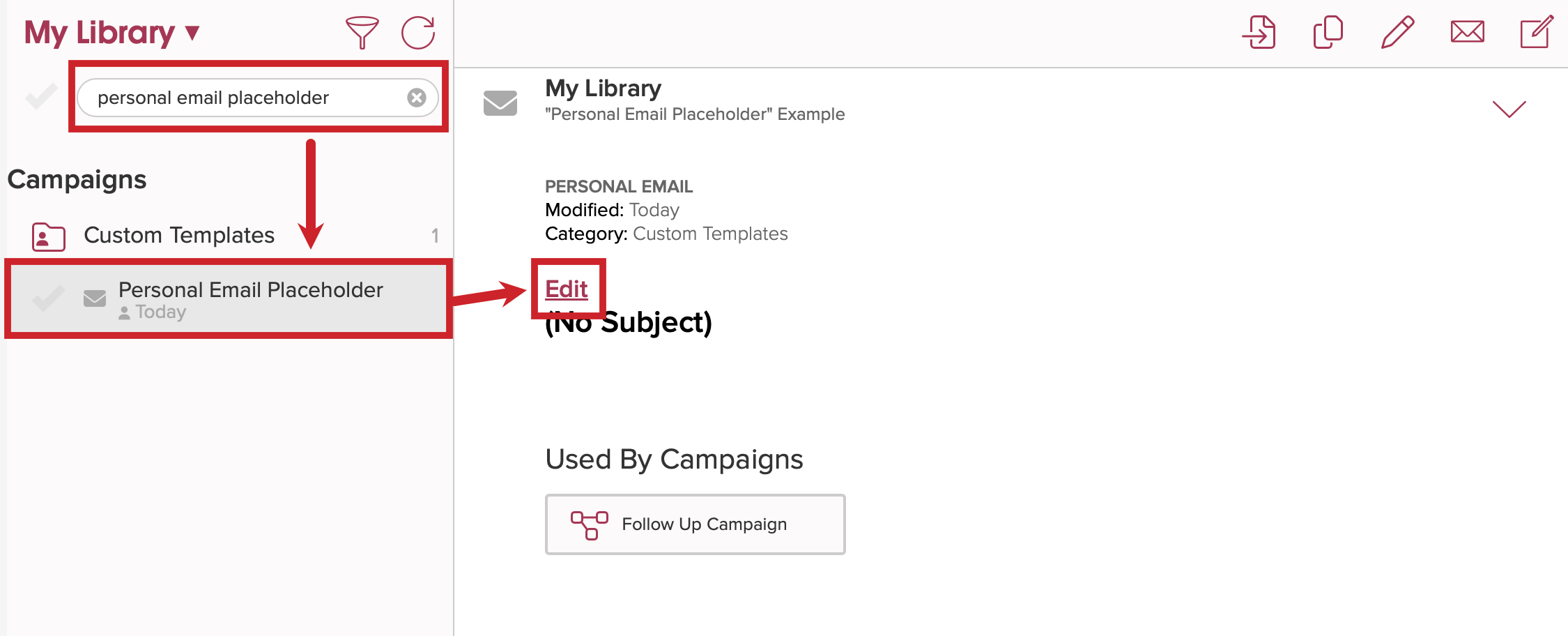
Task: Select the Personal Email Placeholder template
Action: tap(229, 299)
